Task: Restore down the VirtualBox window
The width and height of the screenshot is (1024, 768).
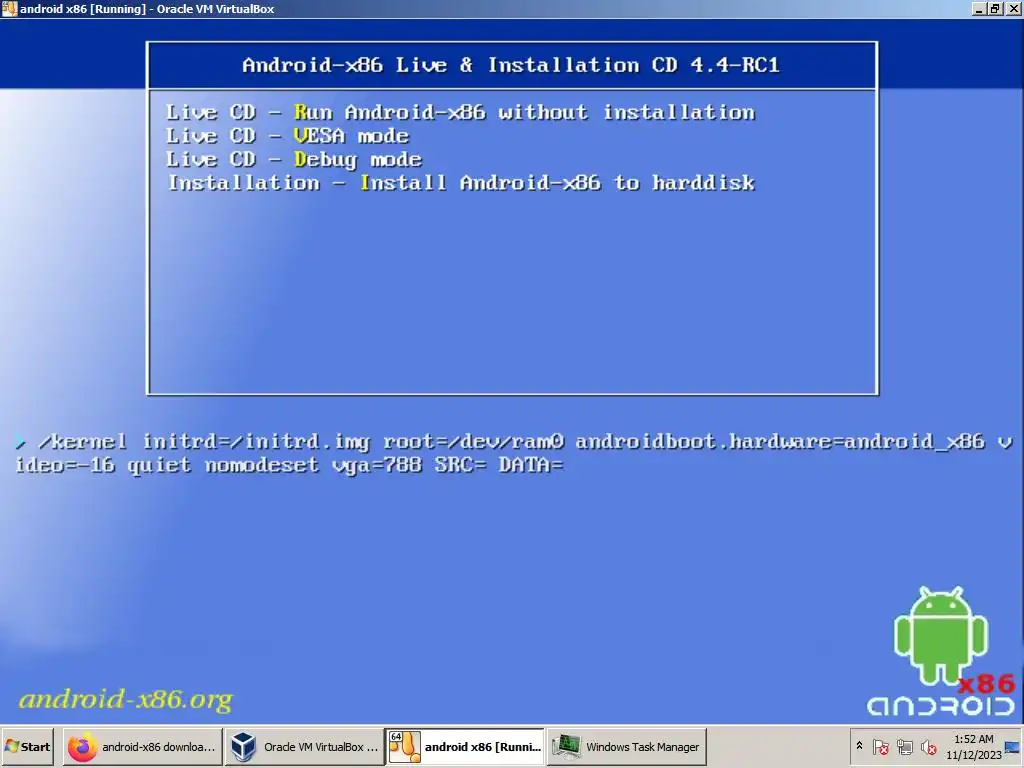Action: coord(995,9)
